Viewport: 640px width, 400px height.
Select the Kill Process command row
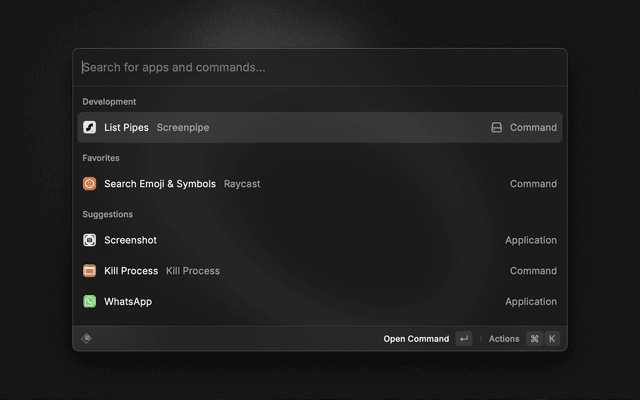click(131, 271)
